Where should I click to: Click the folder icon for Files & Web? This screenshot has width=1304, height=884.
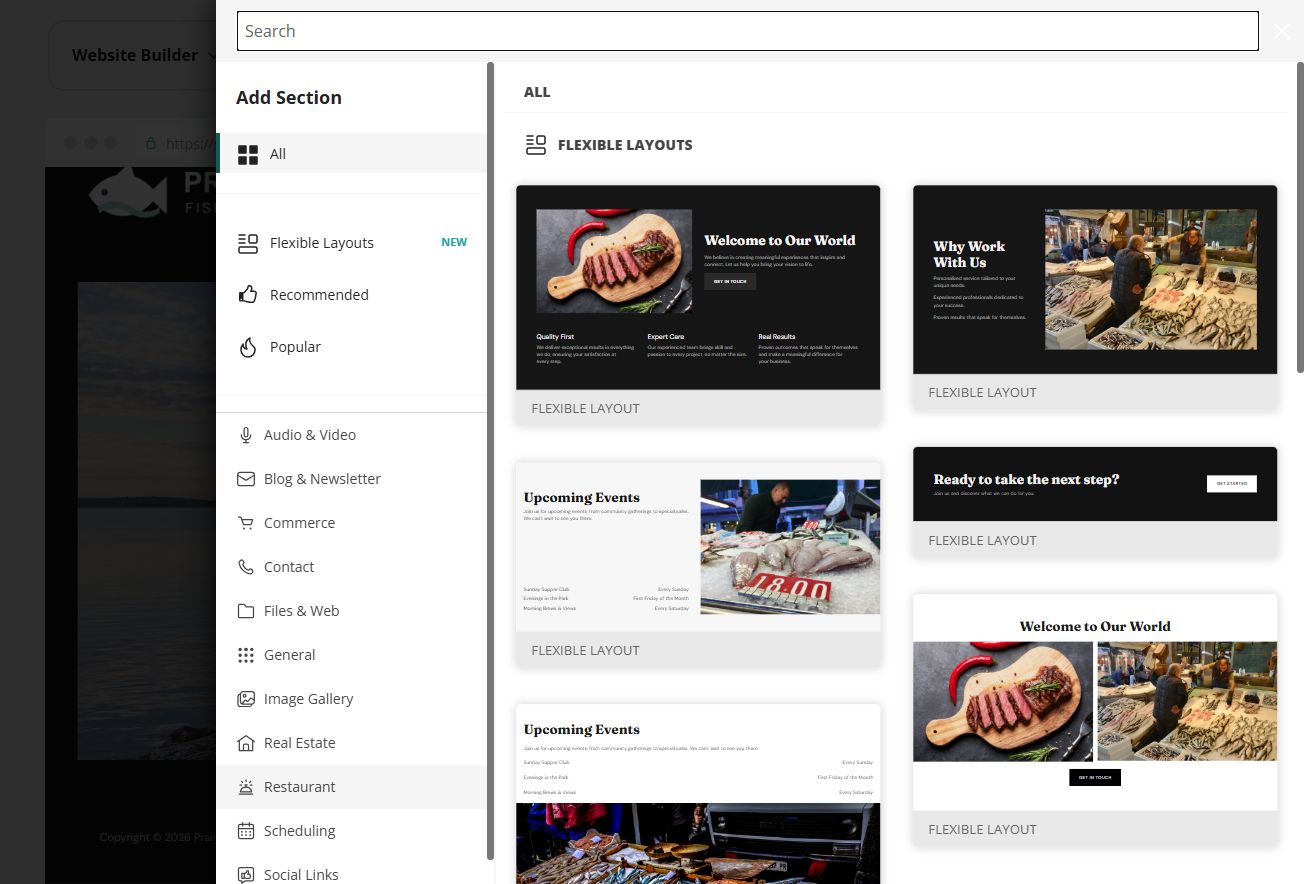pyautogui.click(x=246, y=611)
